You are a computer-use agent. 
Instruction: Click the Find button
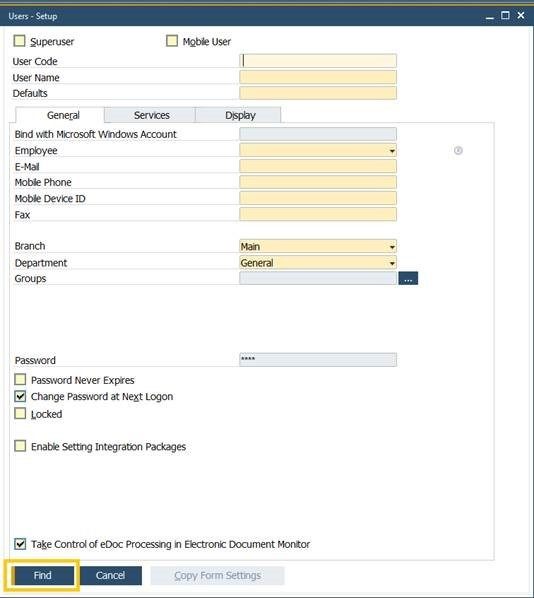[x=43, y=575]
